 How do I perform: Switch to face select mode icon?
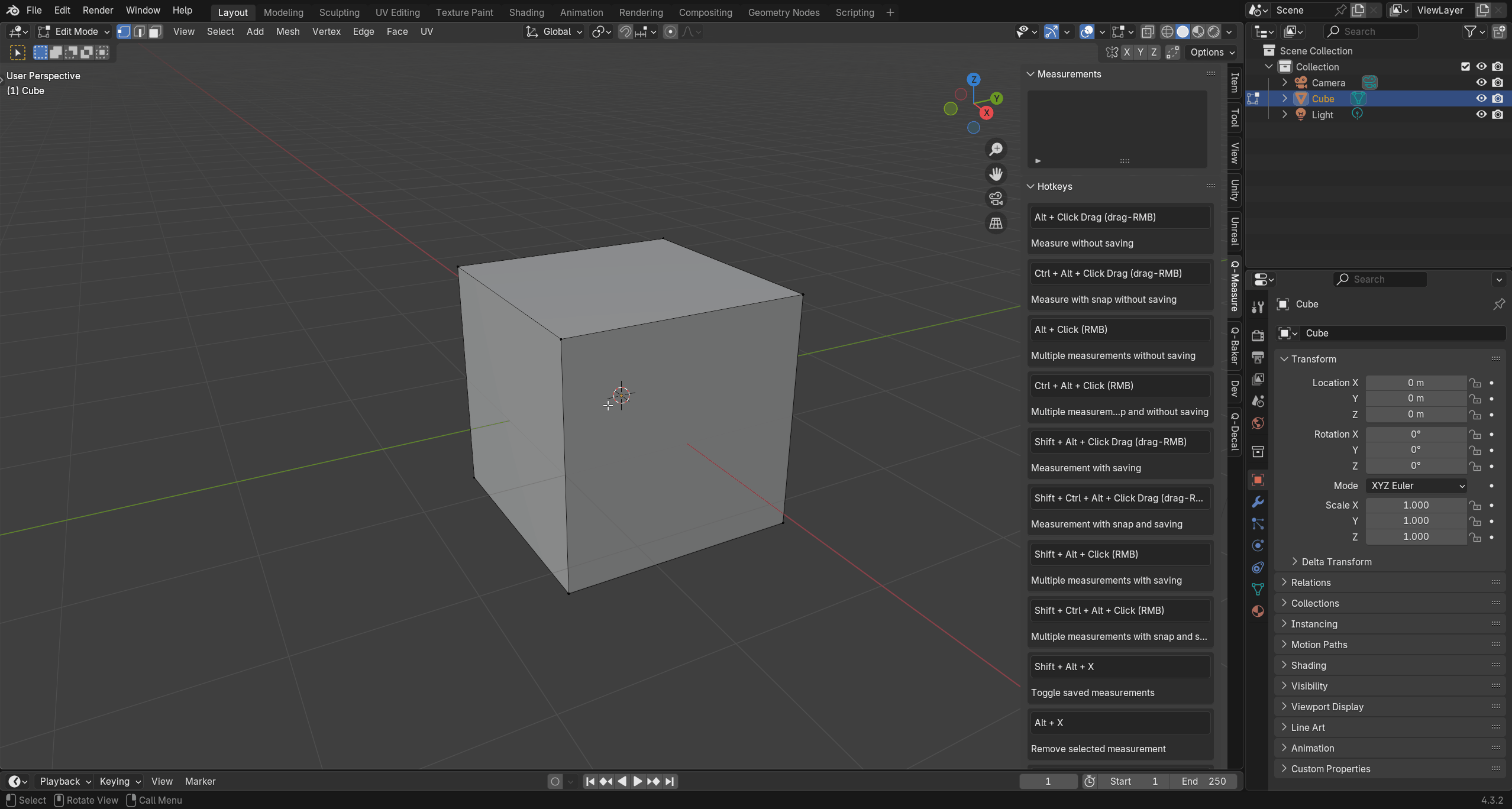point(156,31)
